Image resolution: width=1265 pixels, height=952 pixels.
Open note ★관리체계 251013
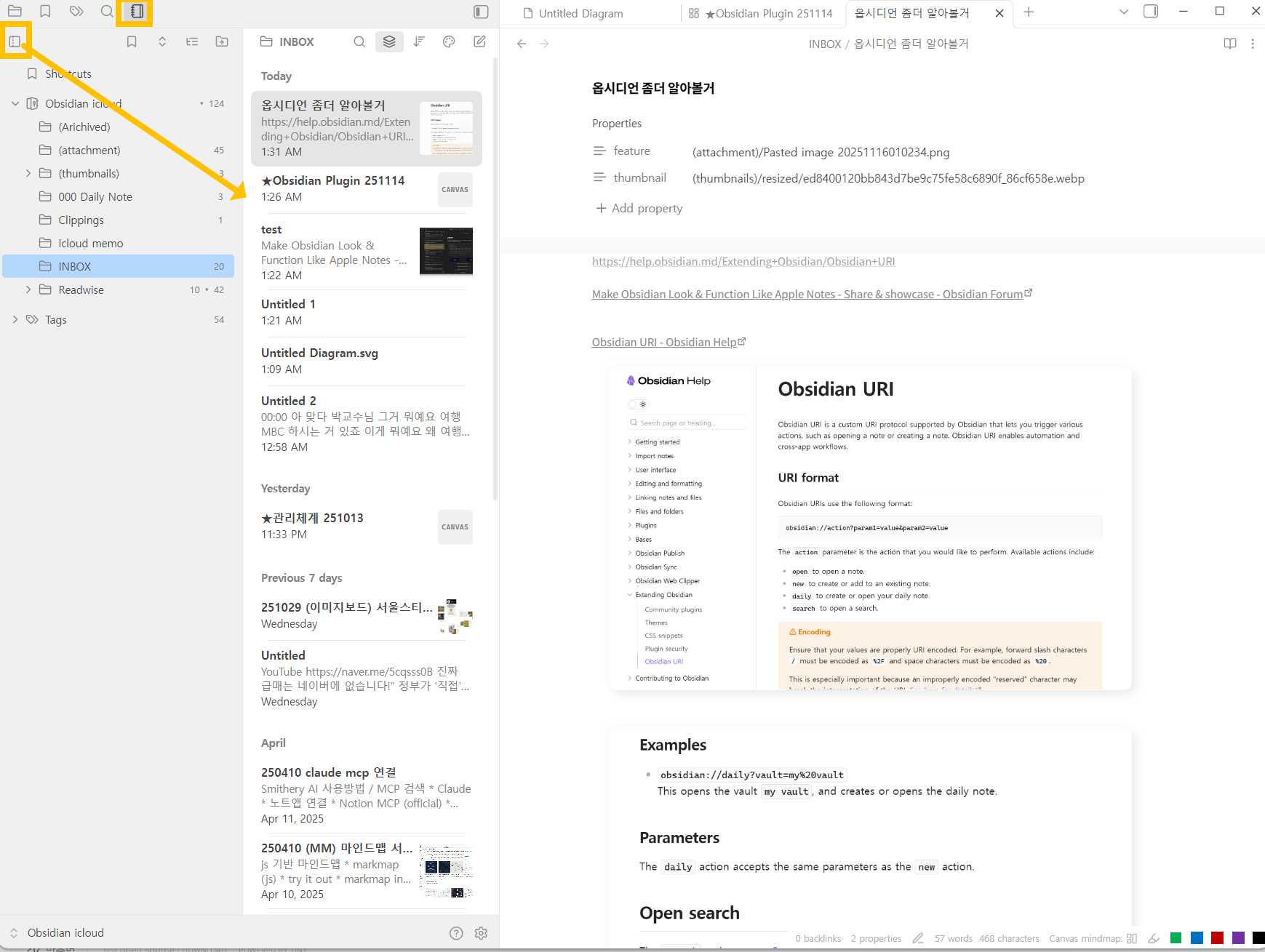click(x=367, y=526)
